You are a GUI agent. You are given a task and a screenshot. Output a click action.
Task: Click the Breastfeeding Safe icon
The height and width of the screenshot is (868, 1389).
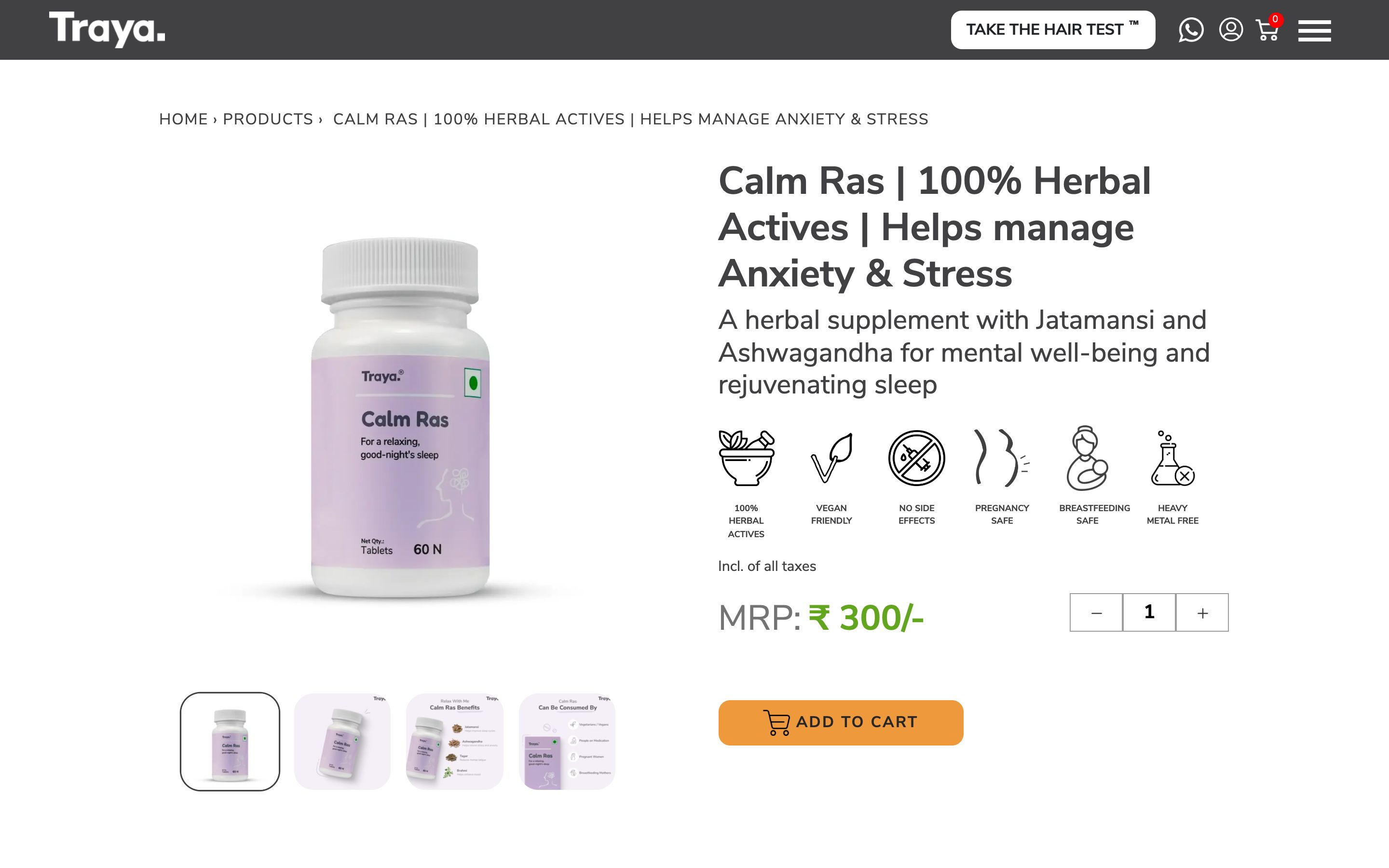click(x=1087, y=458)
